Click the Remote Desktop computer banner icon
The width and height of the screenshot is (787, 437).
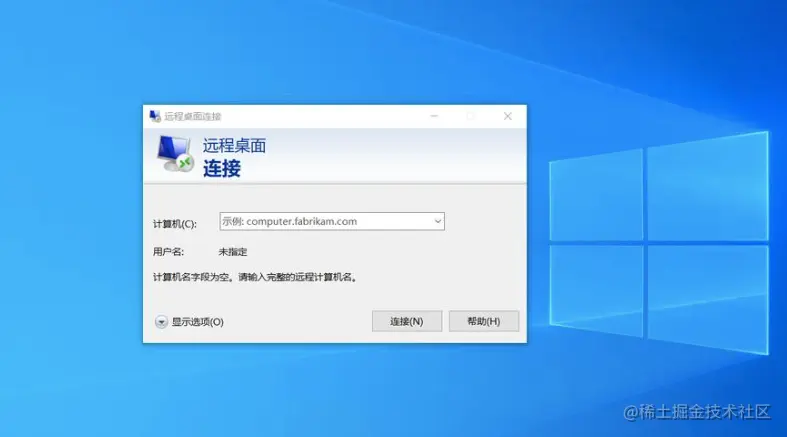click(x=175, y=154)
